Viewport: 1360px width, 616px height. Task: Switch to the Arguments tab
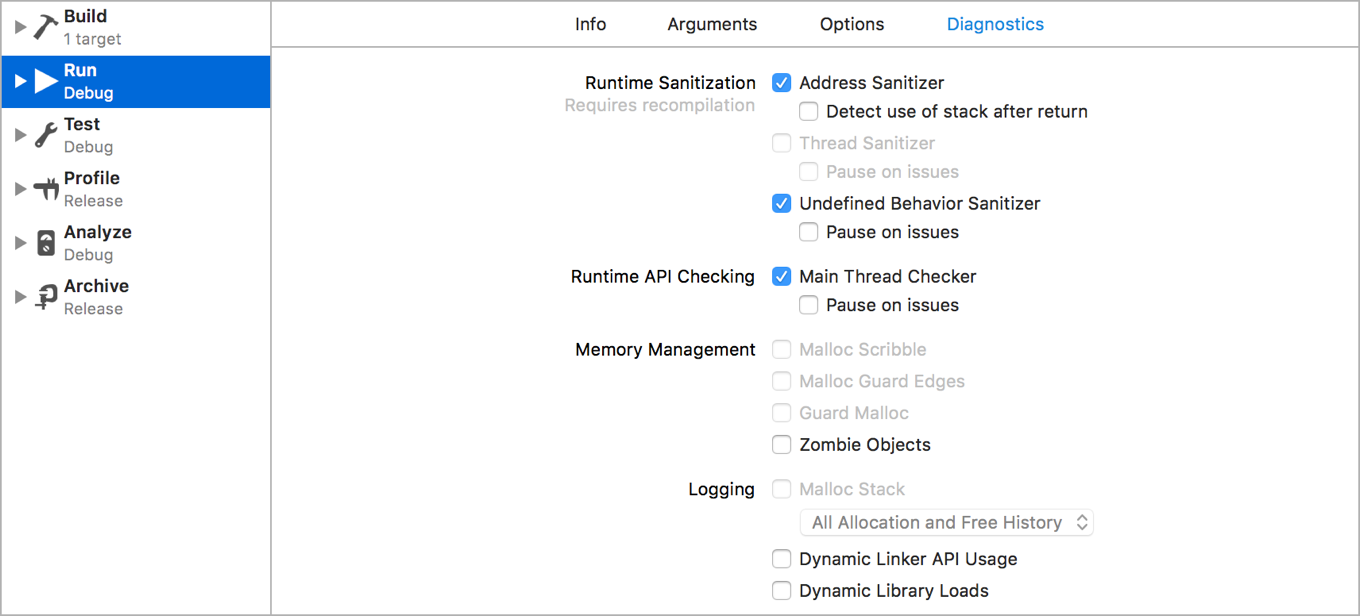point(712,24)
